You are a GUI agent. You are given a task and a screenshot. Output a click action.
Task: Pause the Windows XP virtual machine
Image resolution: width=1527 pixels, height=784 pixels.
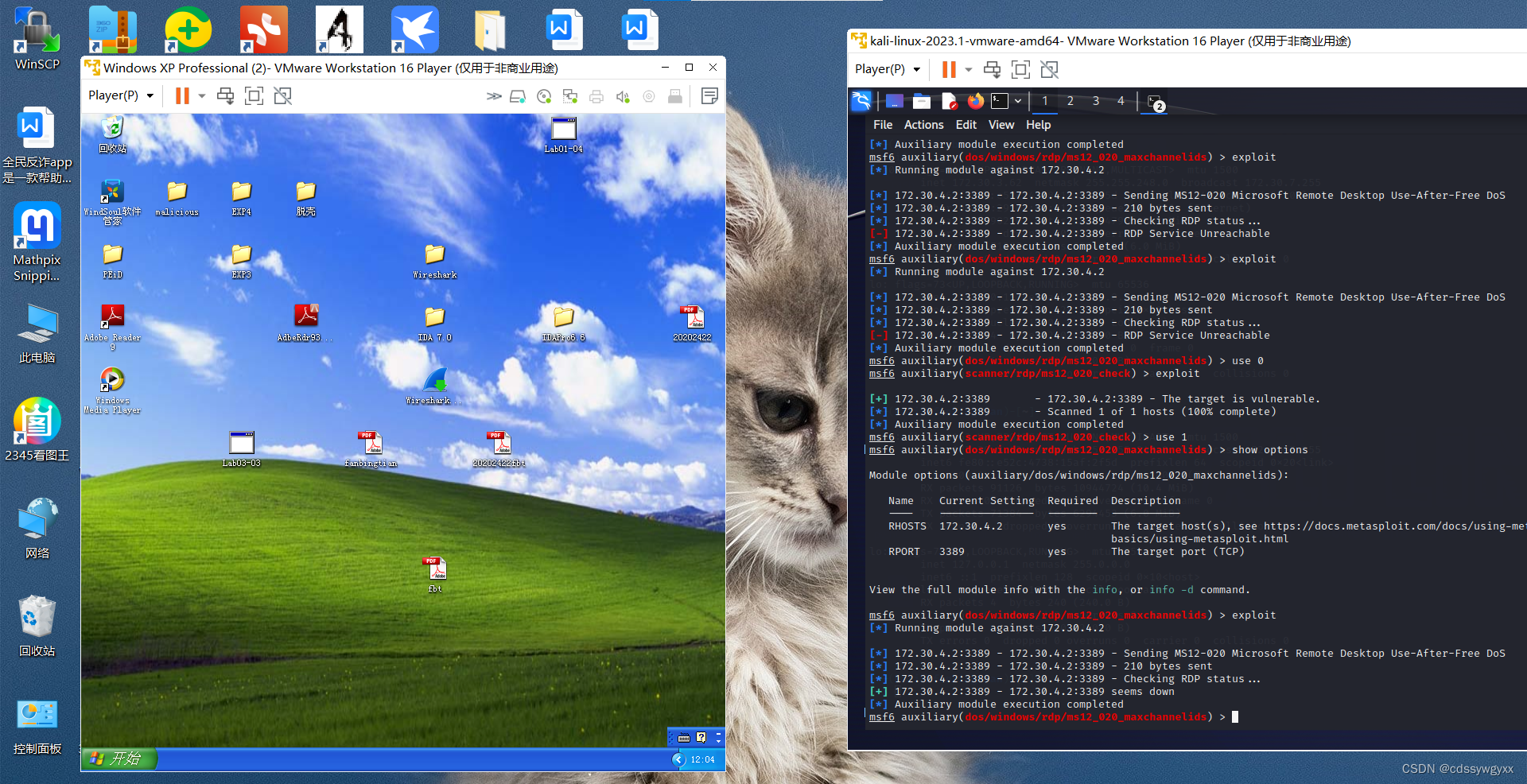[182, 95]
